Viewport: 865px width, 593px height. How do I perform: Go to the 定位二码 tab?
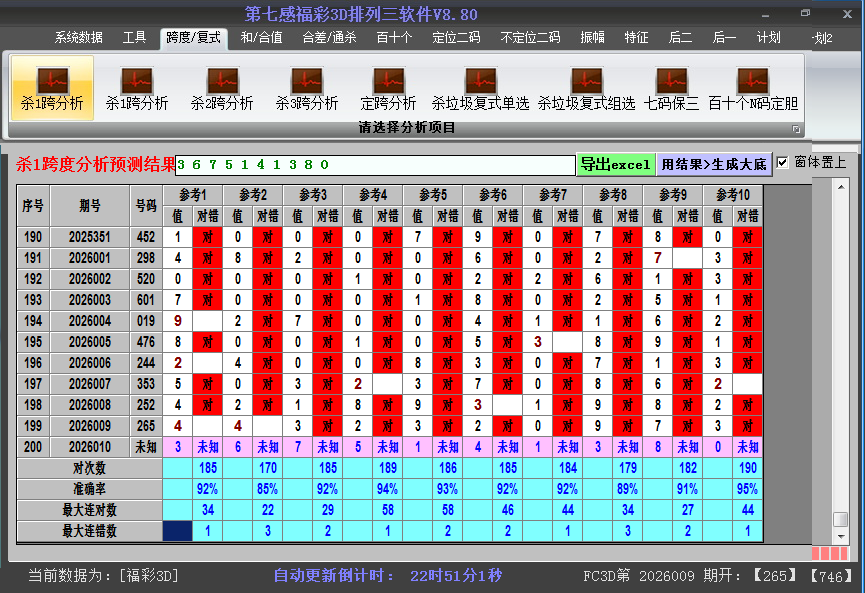click(x=456, y=38)
